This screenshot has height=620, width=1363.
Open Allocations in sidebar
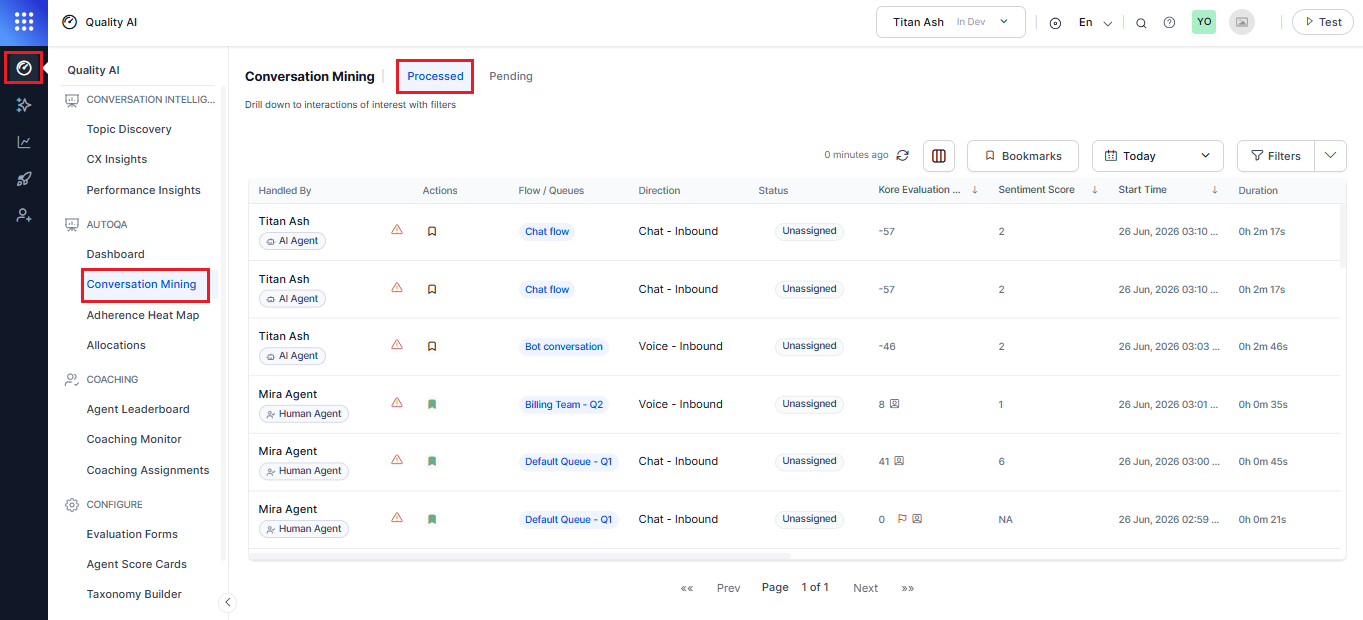pyautogui.click(x=116, y=345)
